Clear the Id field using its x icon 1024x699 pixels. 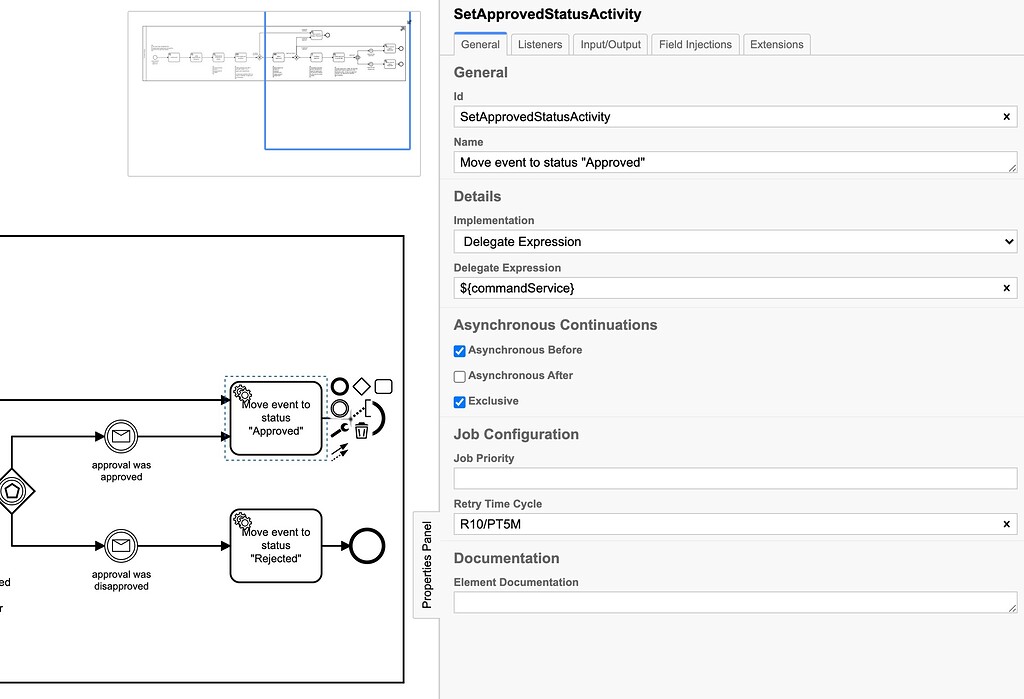tap(1006, 116)
